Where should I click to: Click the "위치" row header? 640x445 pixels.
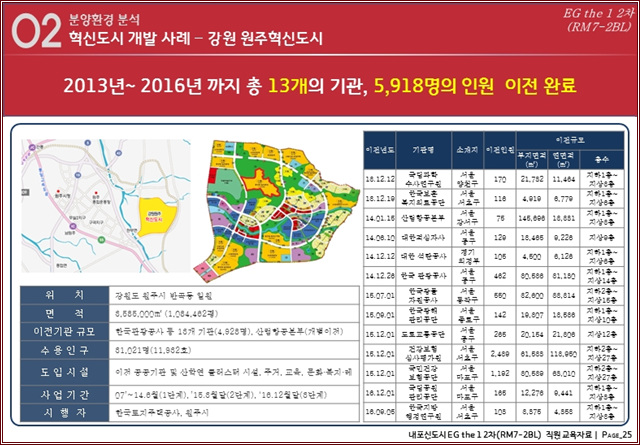(64, 295)
